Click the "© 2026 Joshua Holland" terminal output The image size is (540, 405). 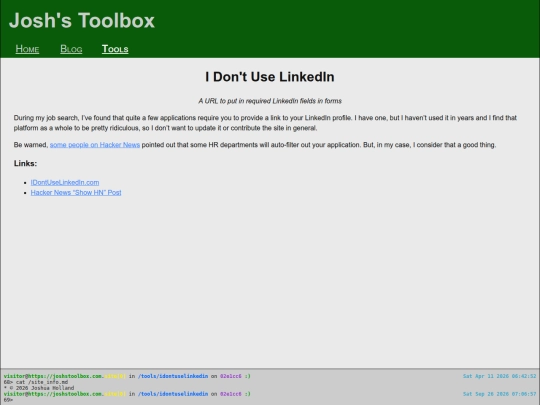(x=41, y=388)
